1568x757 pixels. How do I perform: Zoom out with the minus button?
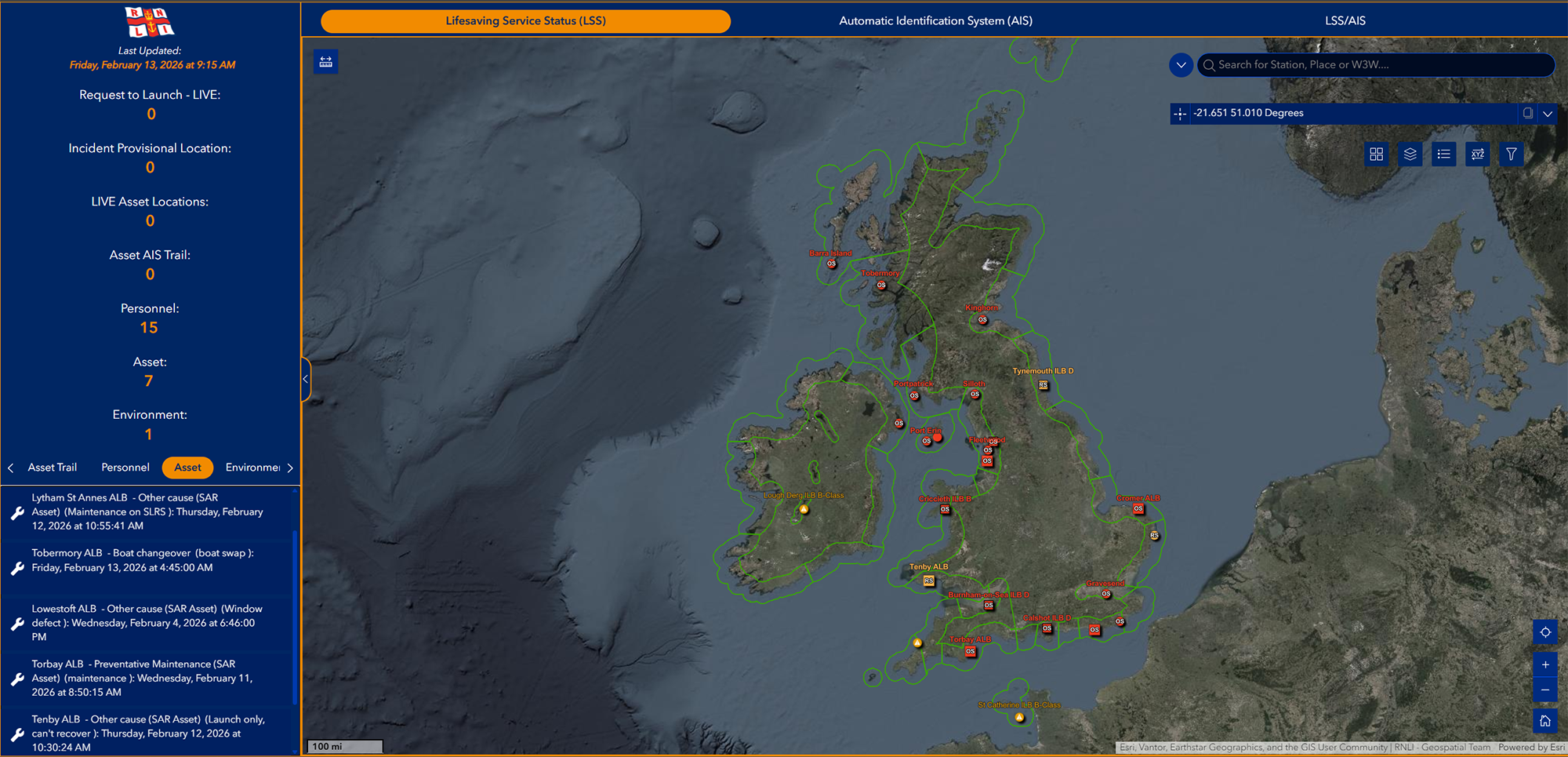tap(1544, 690)
